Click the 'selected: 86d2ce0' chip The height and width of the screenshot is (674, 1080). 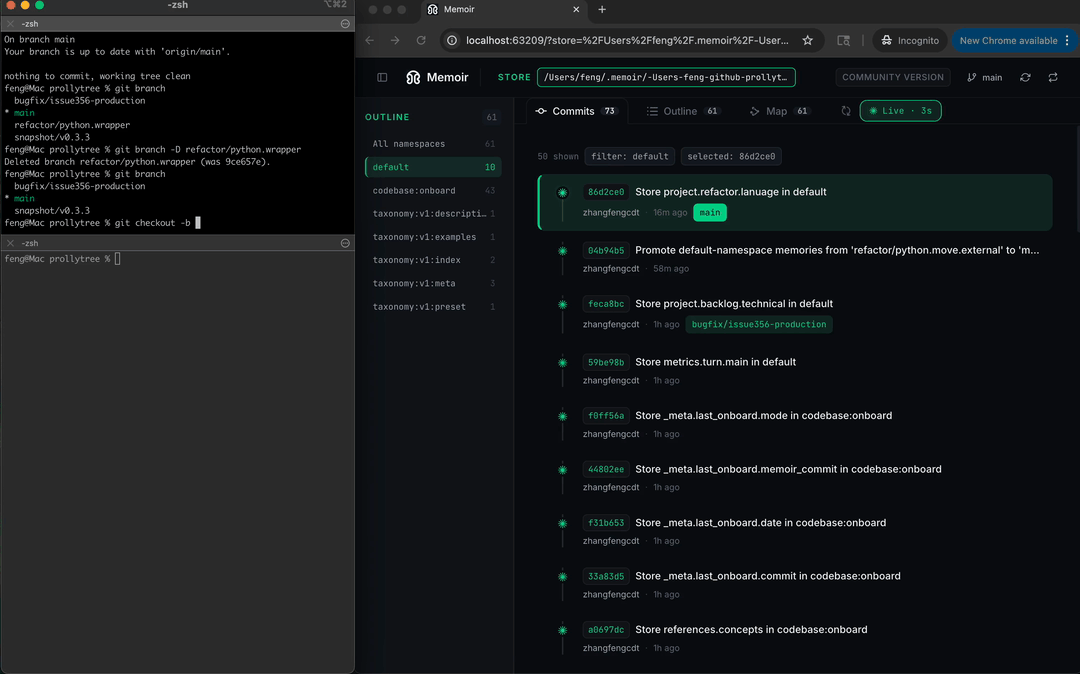[x=731, y=156]
